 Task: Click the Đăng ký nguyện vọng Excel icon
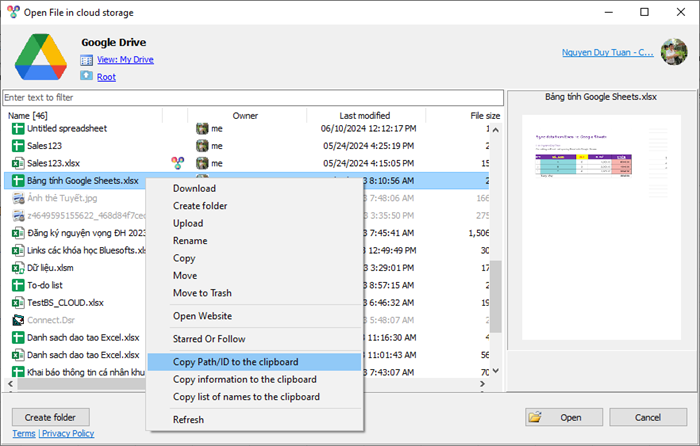(x=18, y=233)
